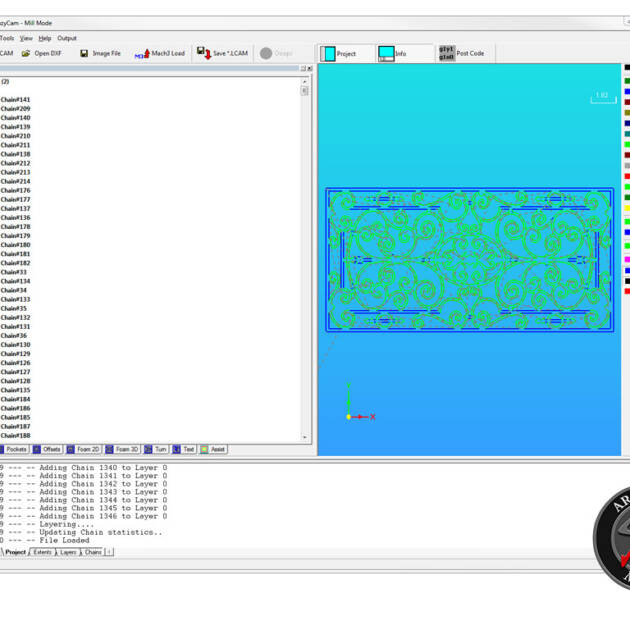
Task: Open the View menu
Action: [26, 38]
